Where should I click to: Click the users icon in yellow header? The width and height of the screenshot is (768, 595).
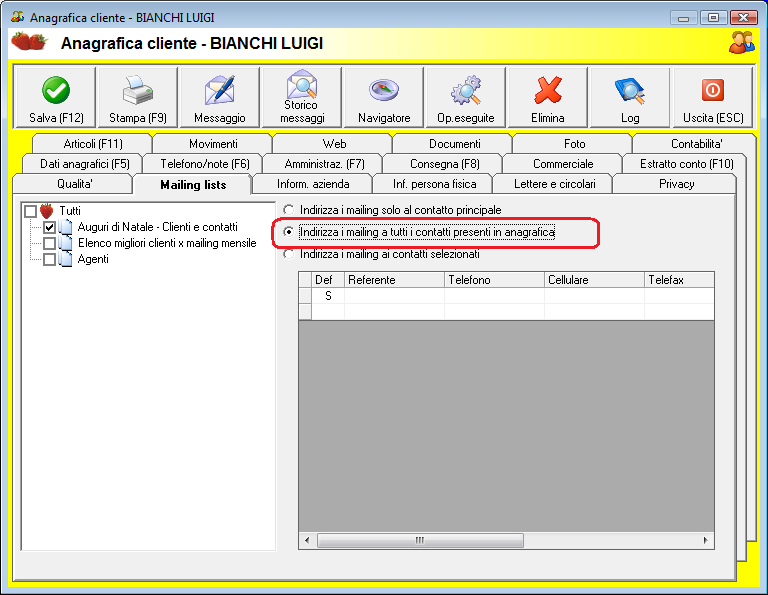(x=742, y=43)
